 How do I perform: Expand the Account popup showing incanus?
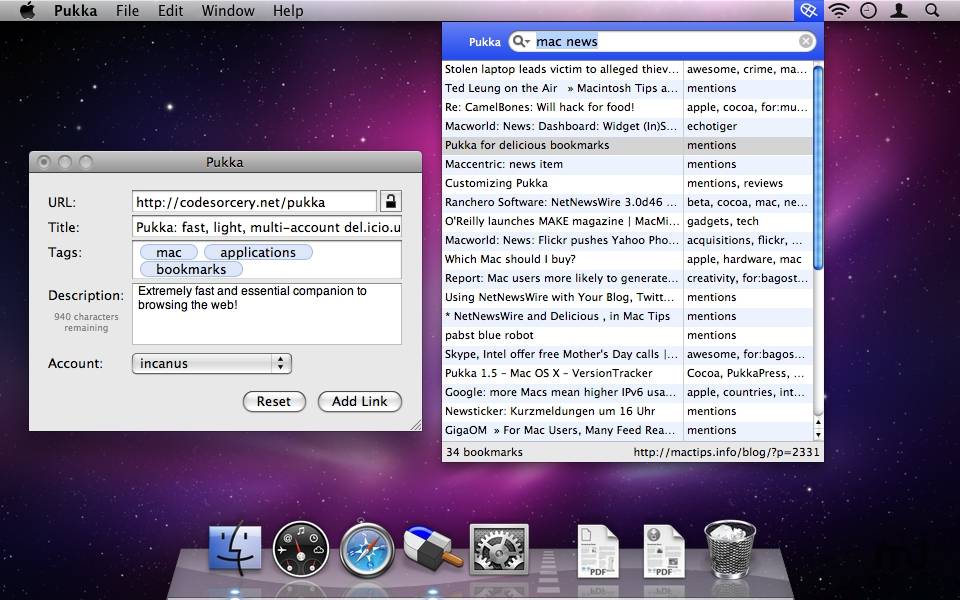211,363
